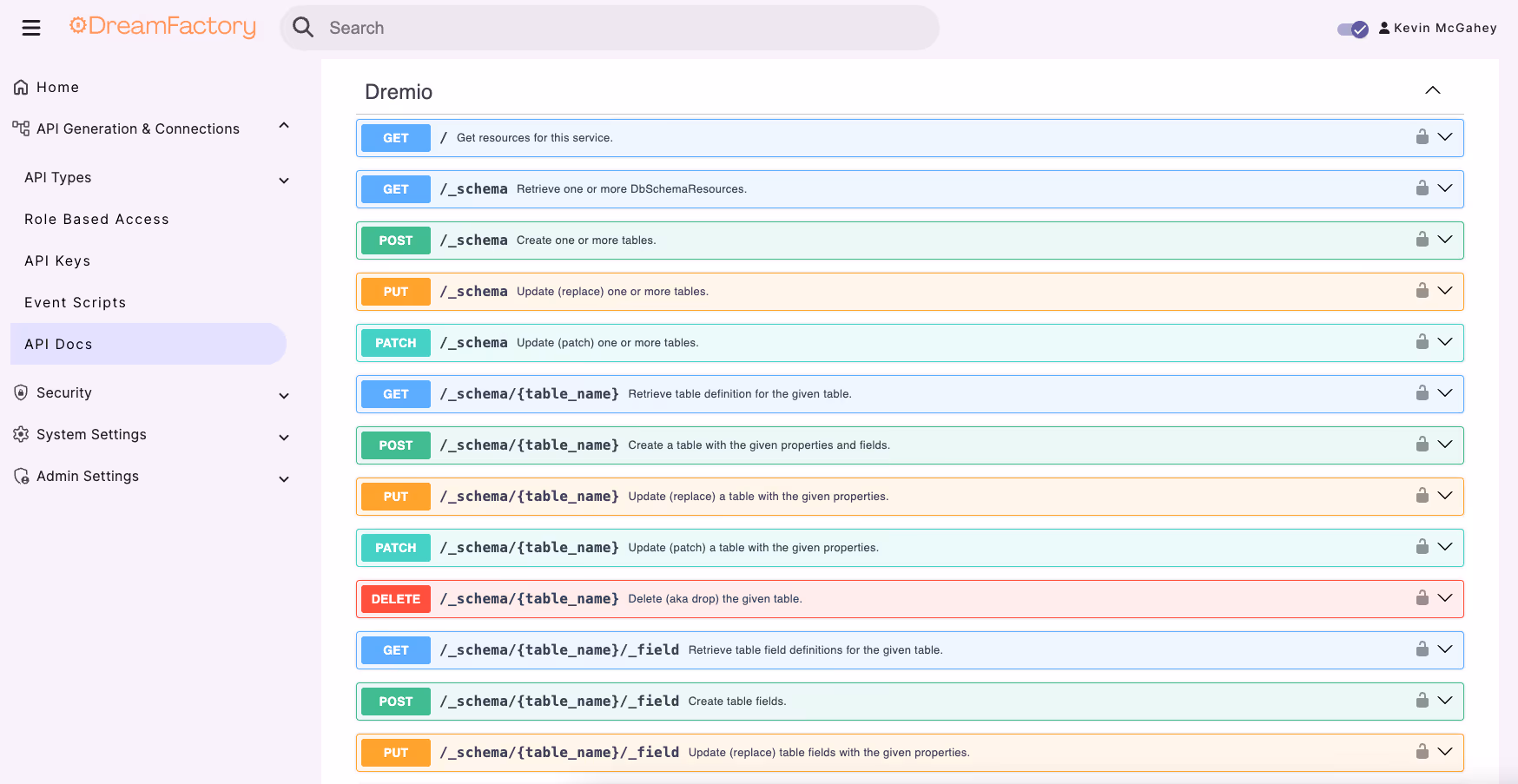Click lock on Update (replace) table fields row
Viewport: 1518px width, 784px height.
(1422, 751)
